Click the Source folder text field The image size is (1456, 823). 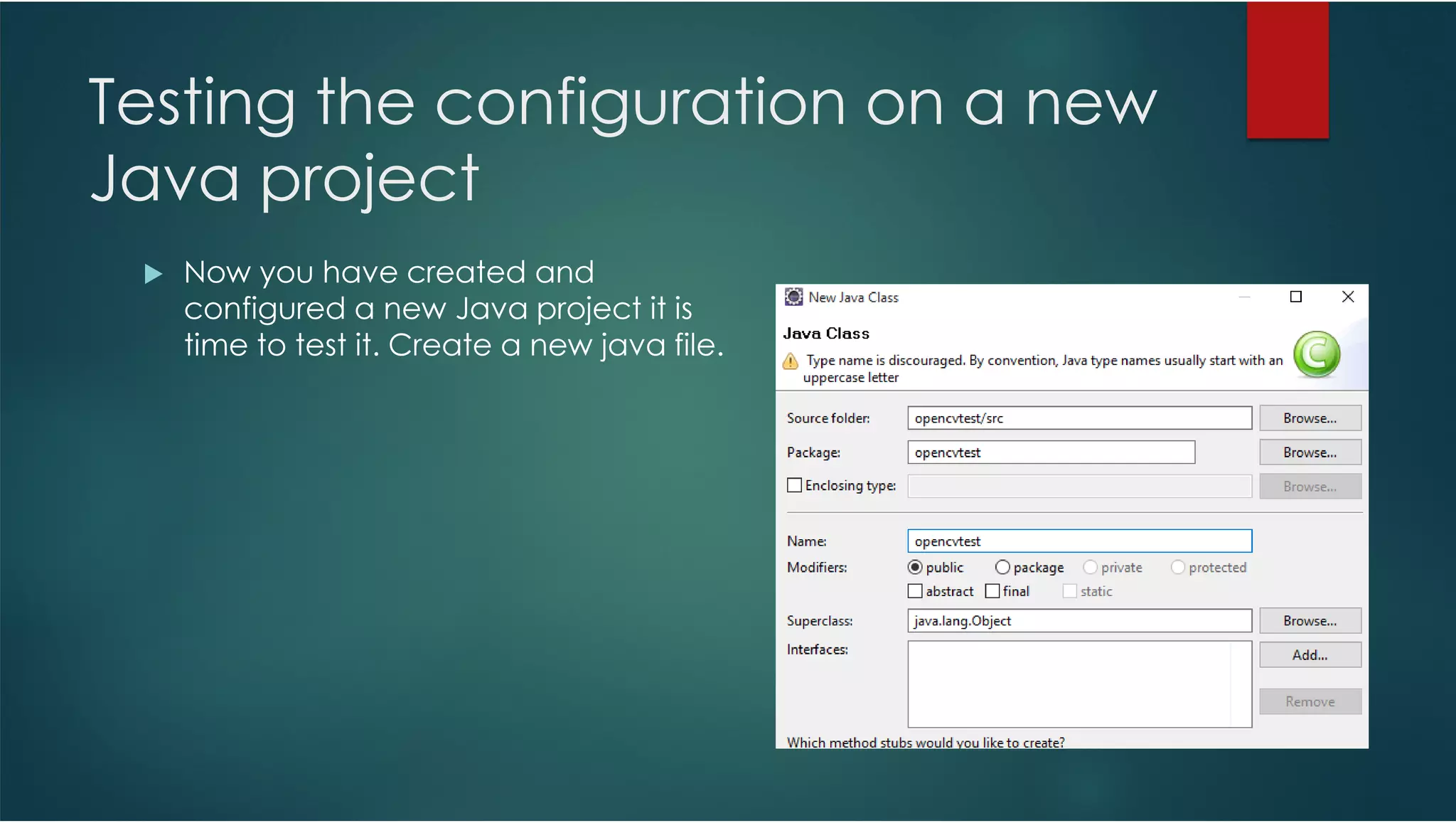pos(1078,418)
